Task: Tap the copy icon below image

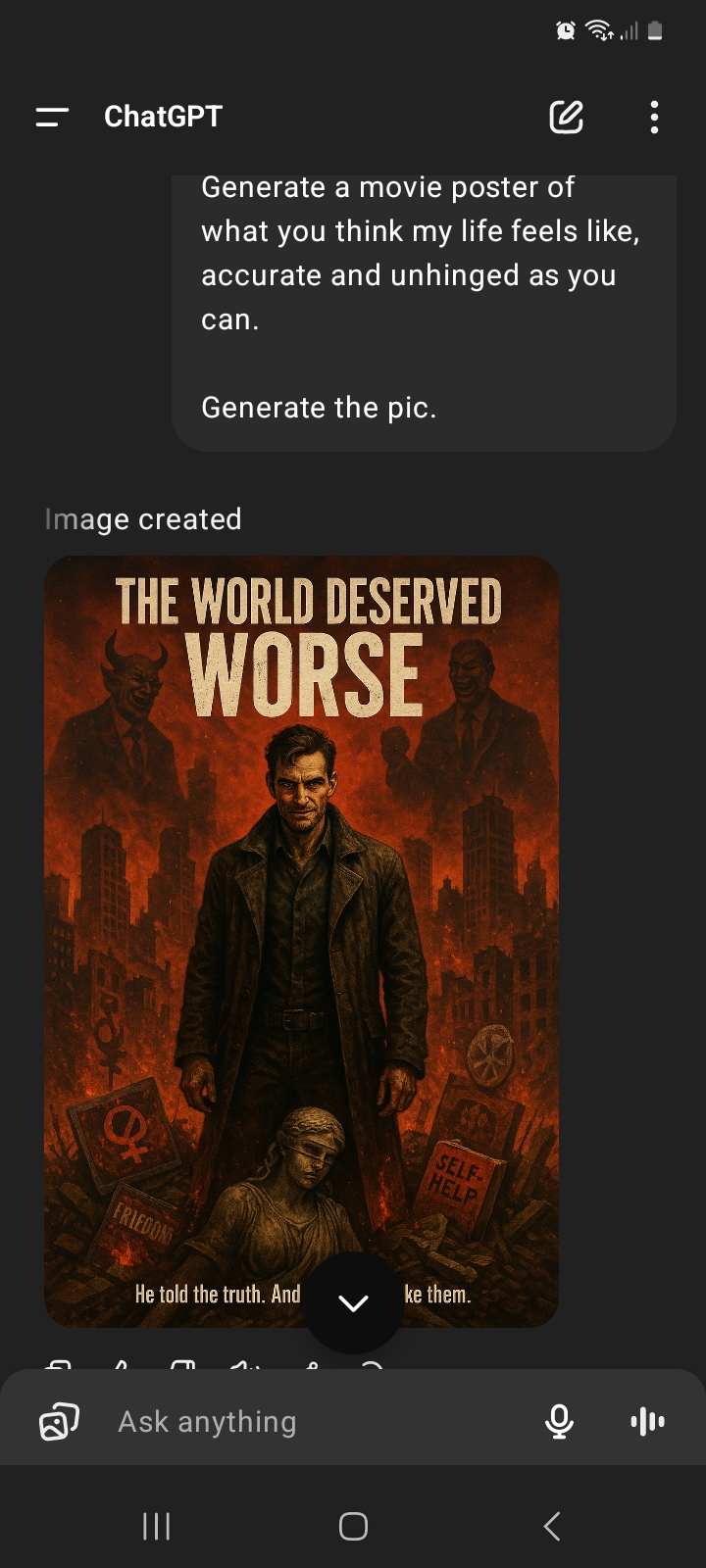Action: tap(59, 1364)
